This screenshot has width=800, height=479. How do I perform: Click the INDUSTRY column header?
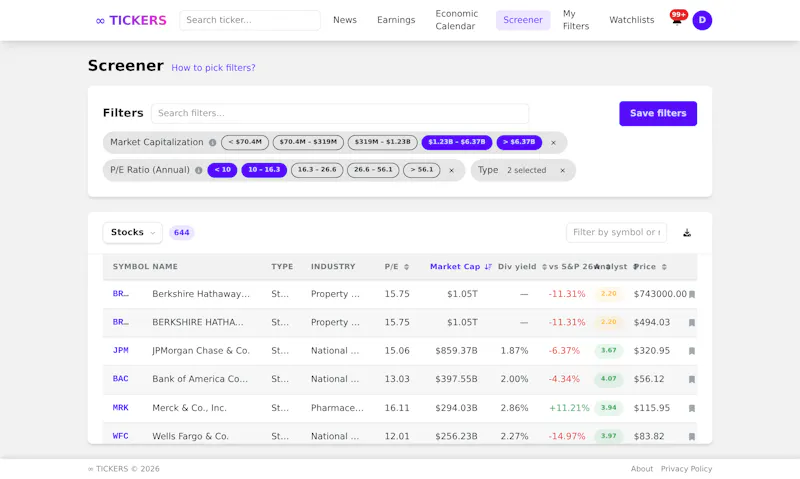click(x=333, y=267)
